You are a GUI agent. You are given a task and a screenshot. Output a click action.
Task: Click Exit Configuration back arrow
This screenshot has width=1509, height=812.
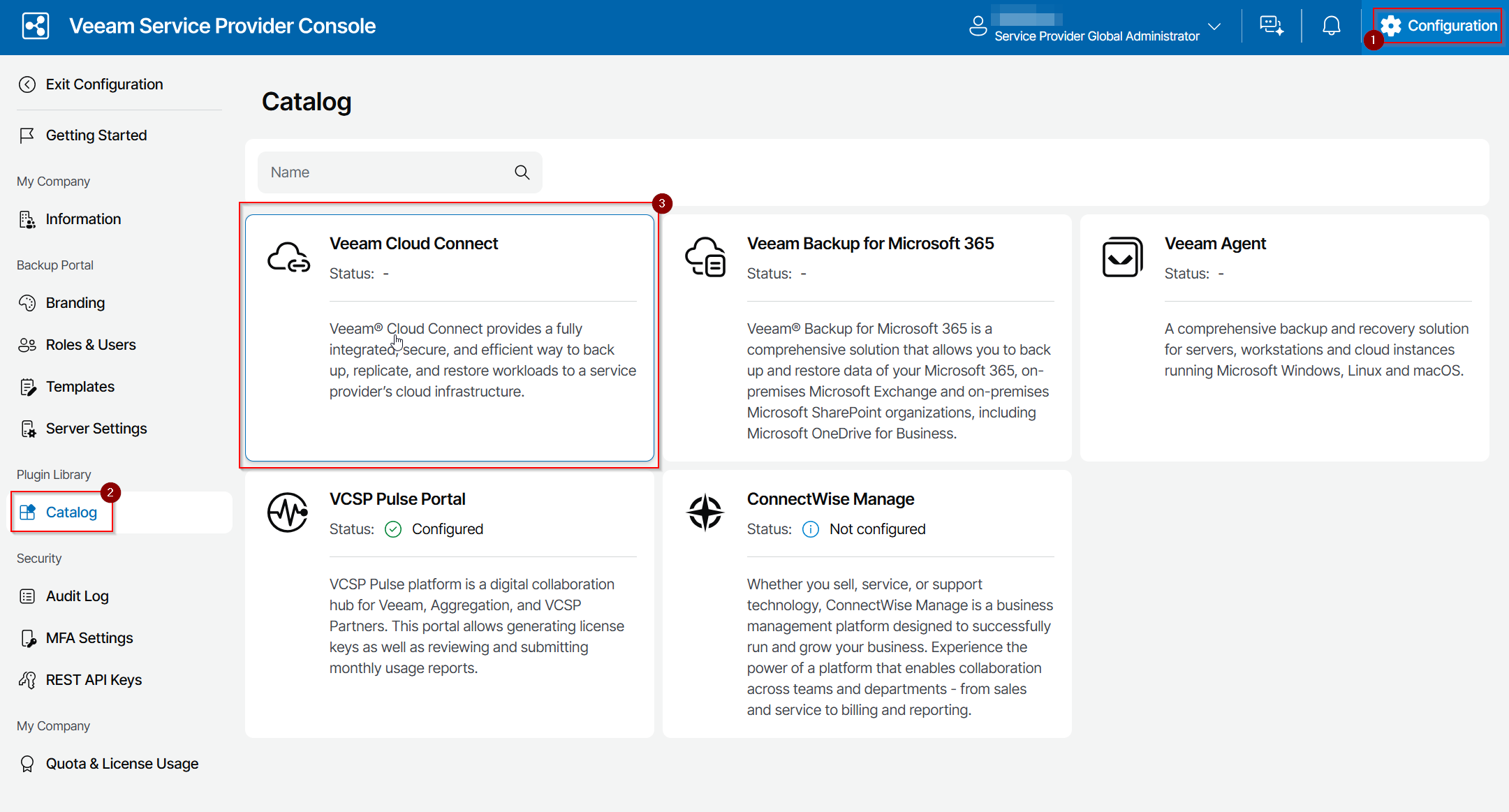coord(27,84)
